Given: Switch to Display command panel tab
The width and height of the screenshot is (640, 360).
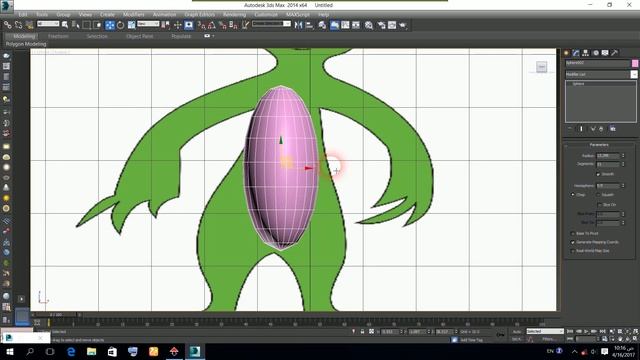Looking at the screenshot, I should tap(605, 53).
